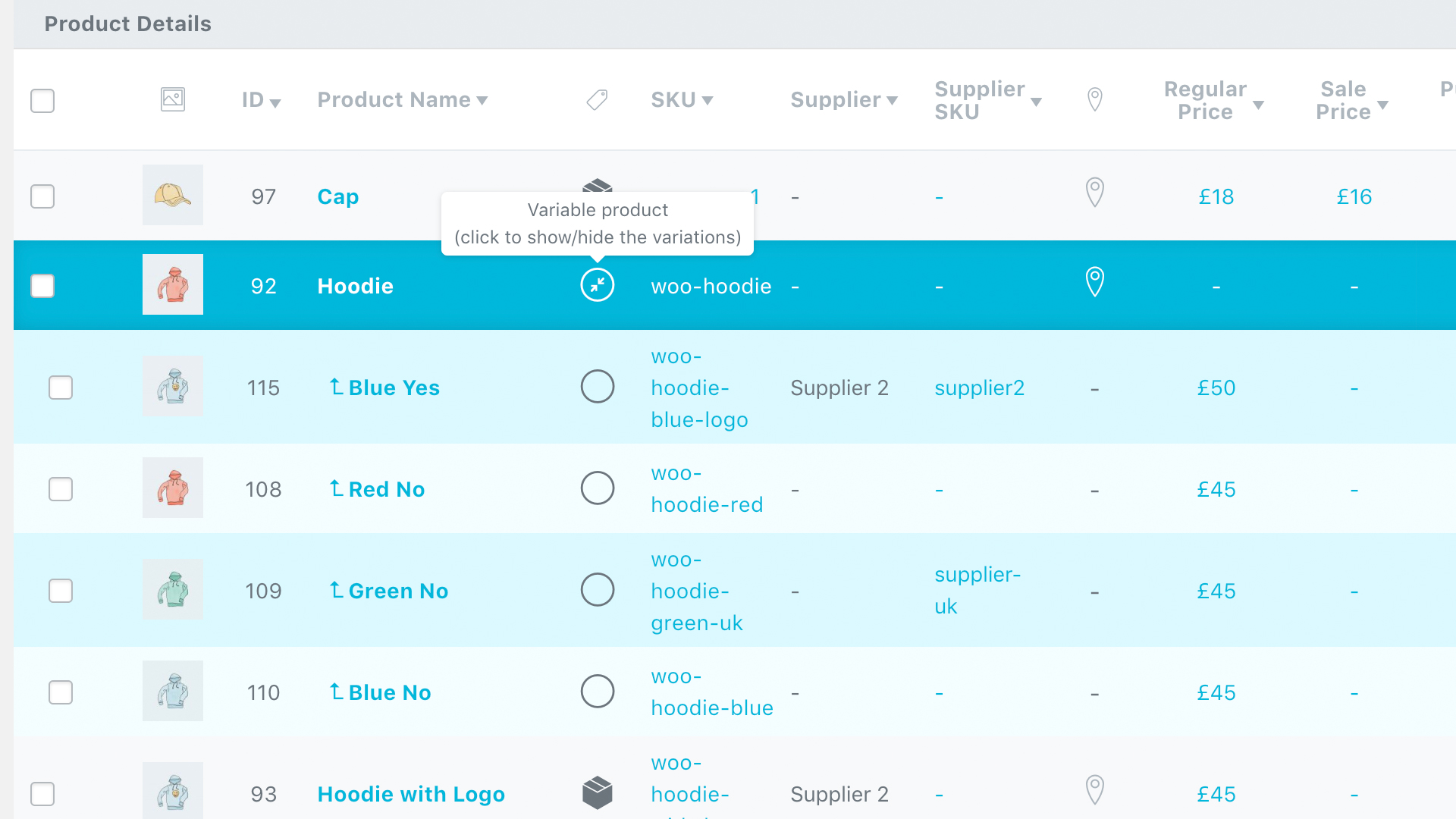Click the box/package icon on Hoodie with Logo
Viewport: 1456px width, 819px height.
click(x=596, y=791)
